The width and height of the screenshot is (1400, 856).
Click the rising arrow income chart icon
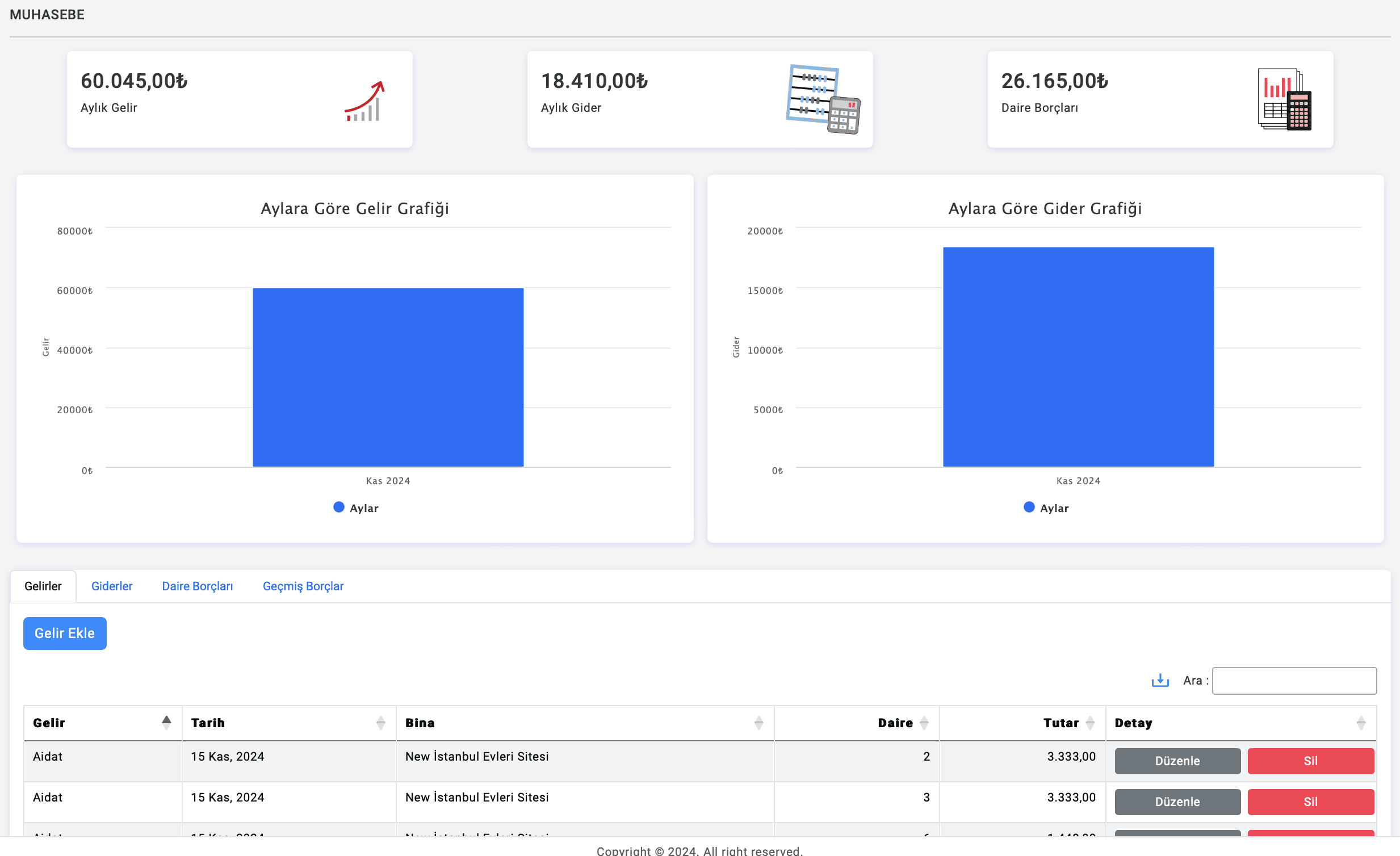[365, 100]
